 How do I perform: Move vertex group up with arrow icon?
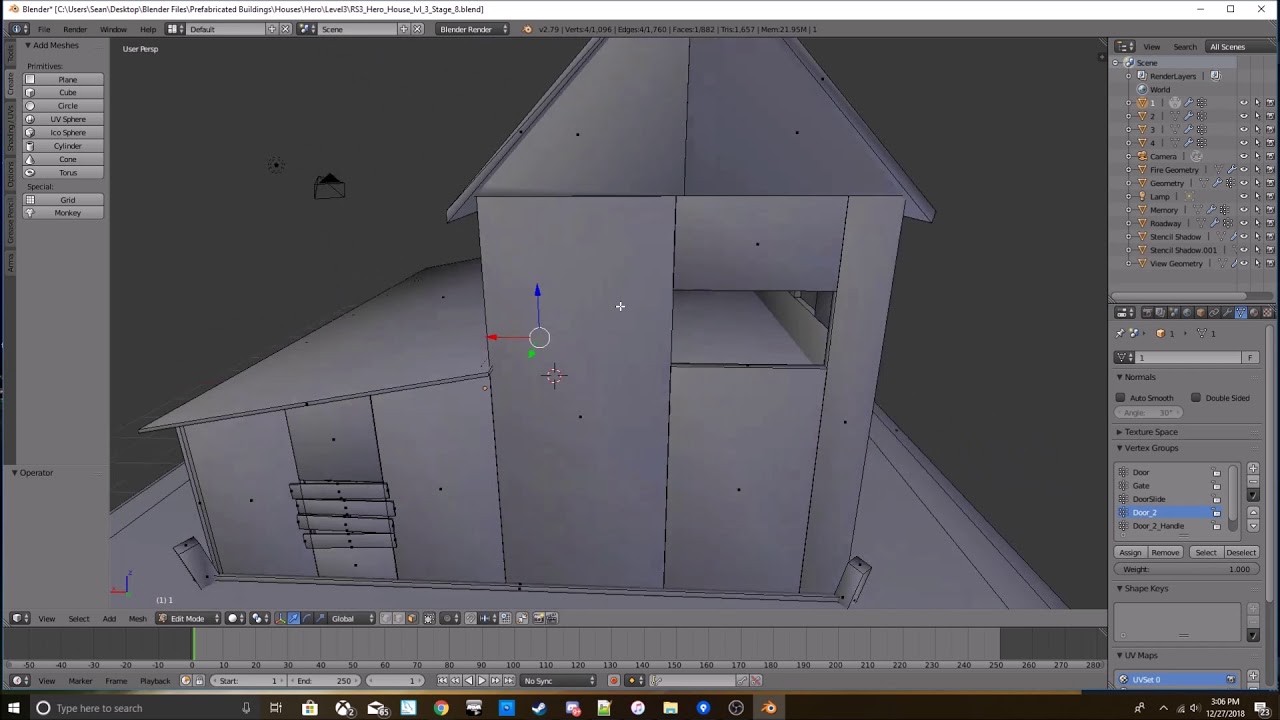point(1253,513)
